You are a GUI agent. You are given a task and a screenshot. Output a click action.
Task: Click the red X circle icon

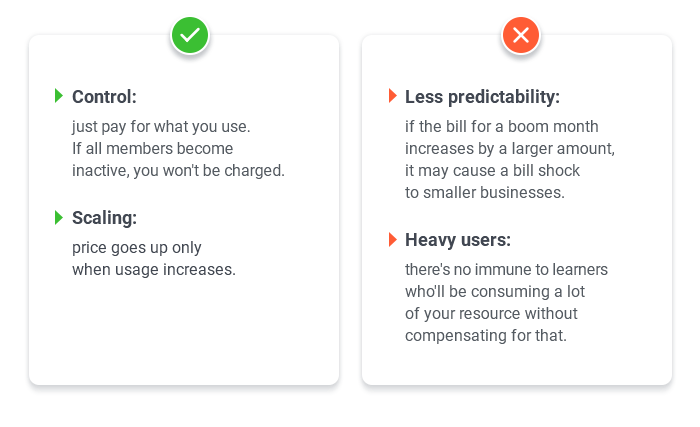pyautogui.click(x=521, y=35)
